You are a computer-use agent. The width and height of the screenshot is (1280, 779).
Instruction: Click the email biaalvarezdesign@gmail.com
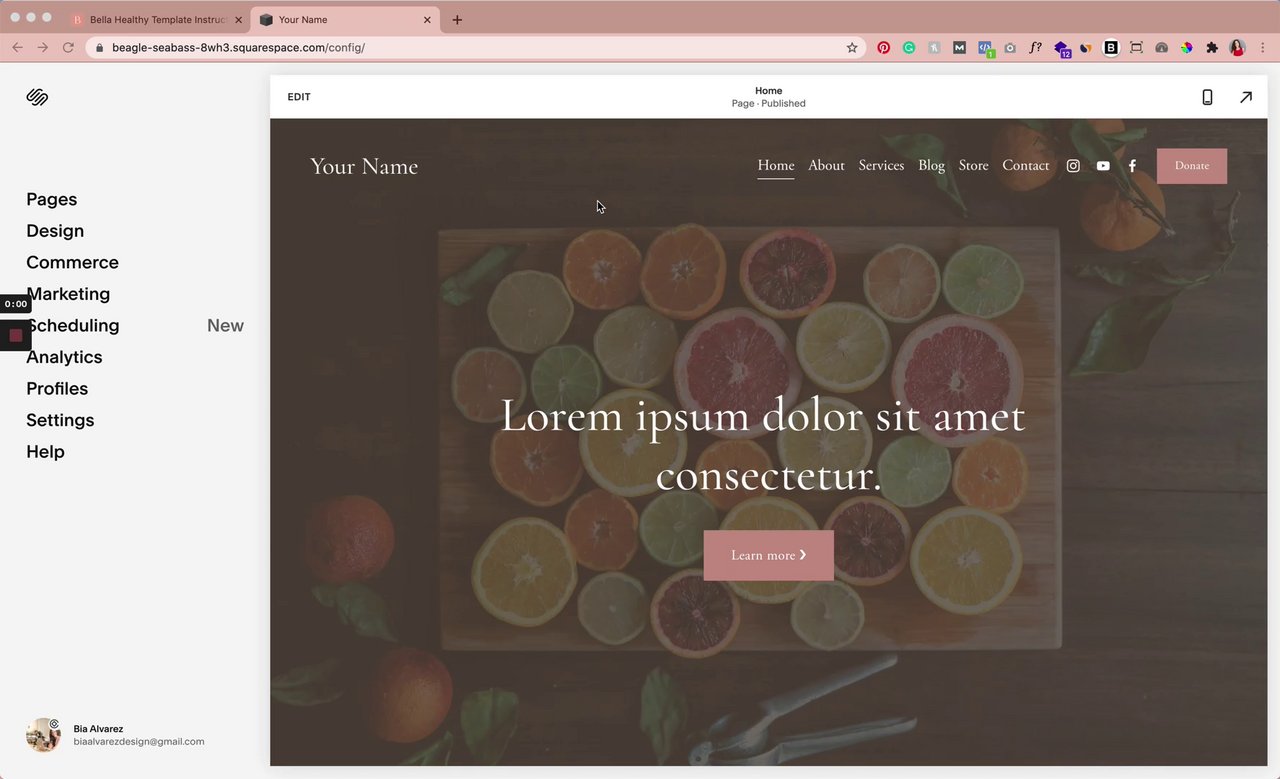[139, 742]
